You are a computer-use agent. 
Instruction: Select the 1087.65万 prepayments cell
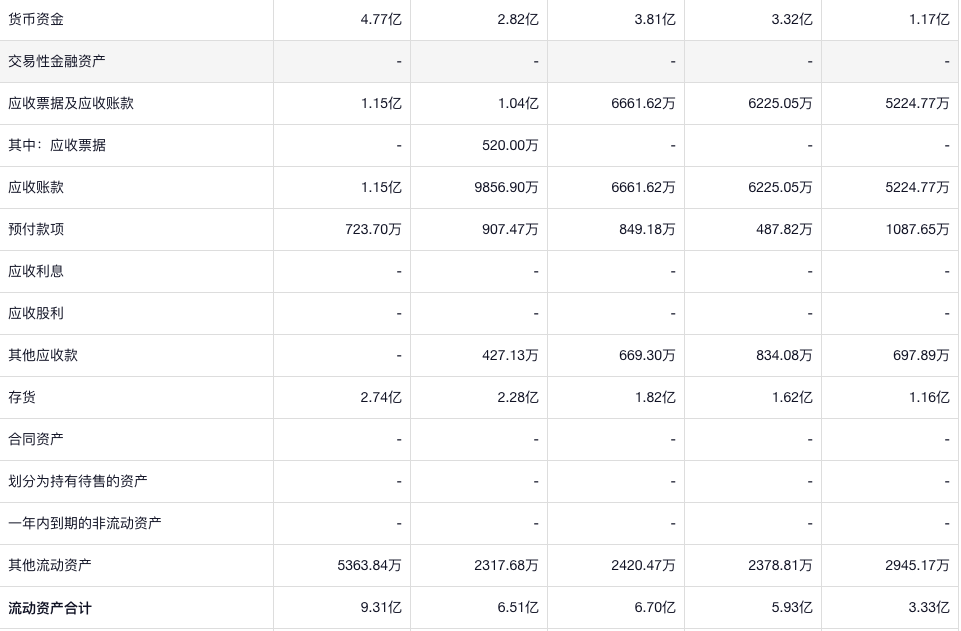[x=917, y=229]
